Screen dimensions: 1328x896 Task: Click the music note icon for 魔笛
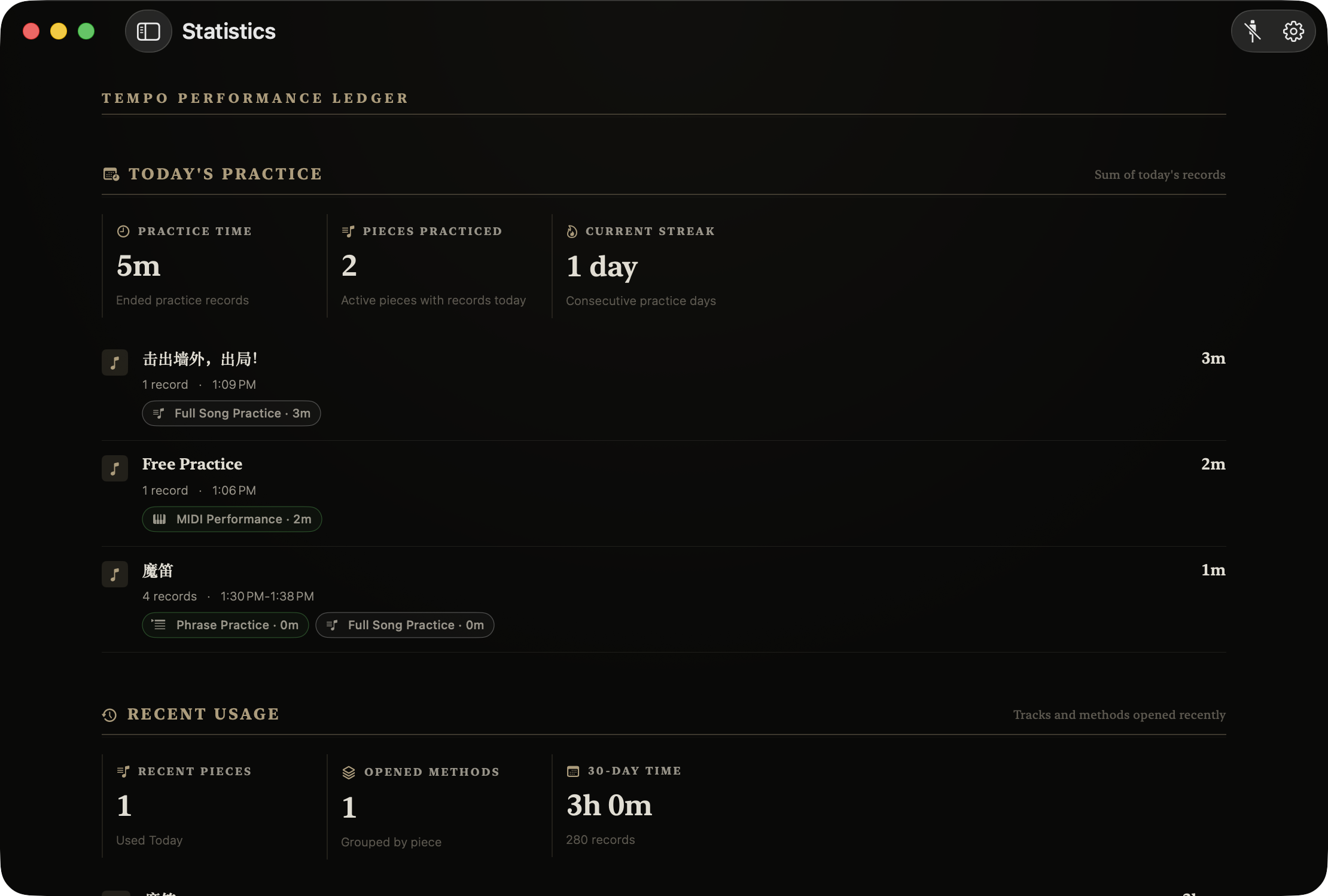coord(115,574)
